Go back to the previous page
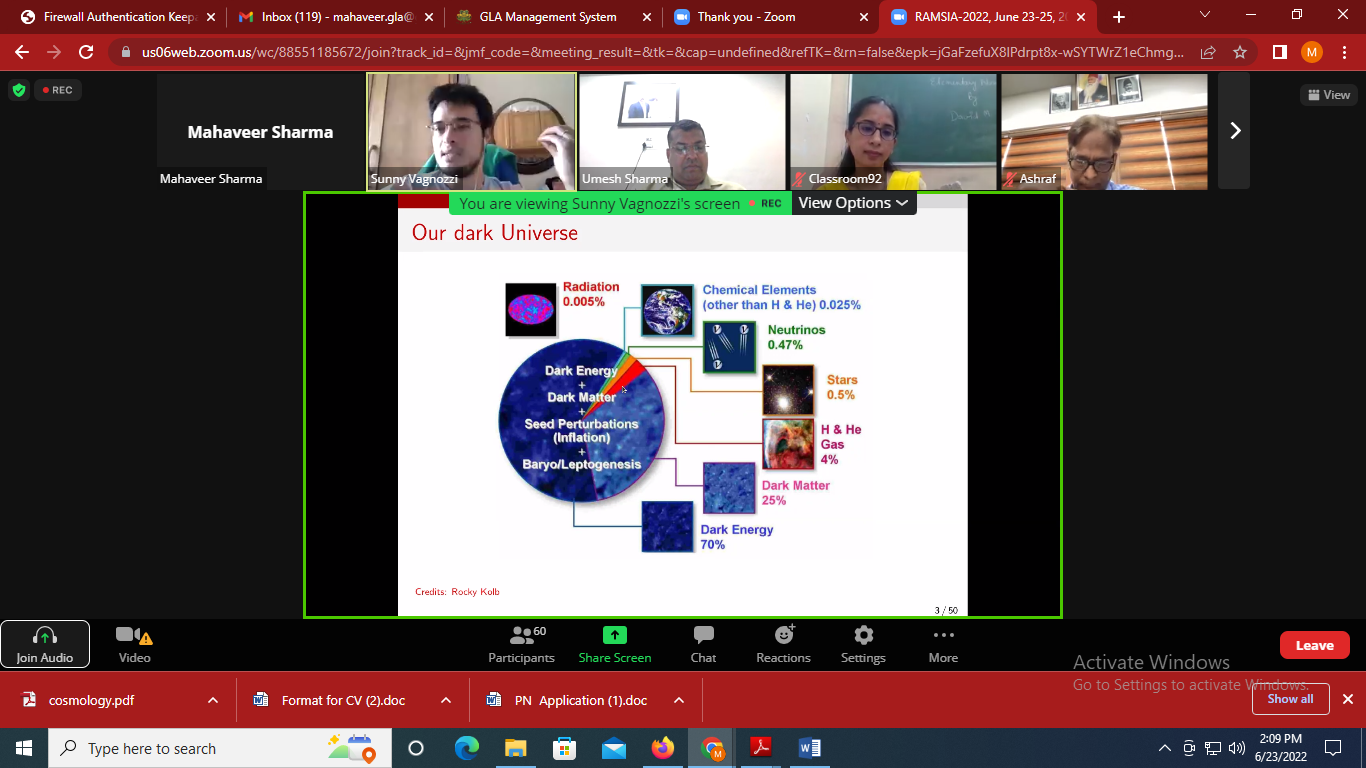 click(x=22, y=52)
